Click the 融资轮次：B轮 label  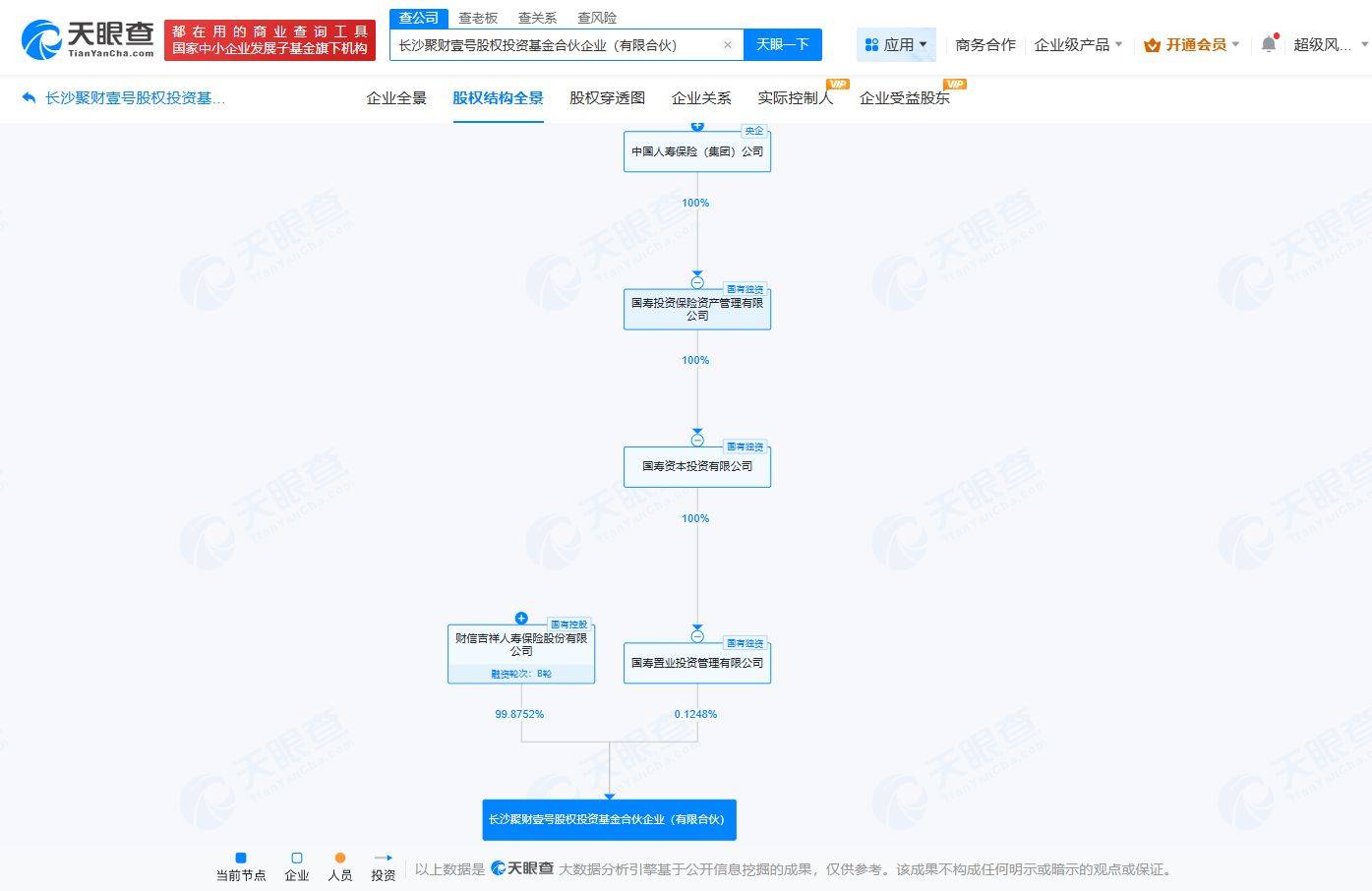point(521,674)
